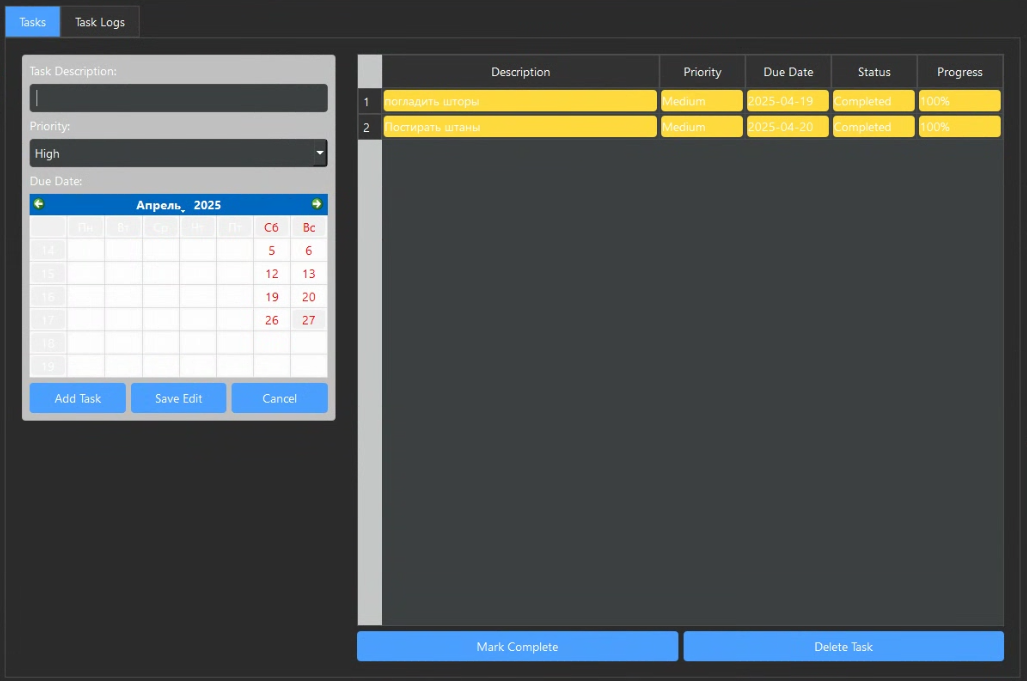This screenshot has height=681, width=1027.
Task: Switch to the Task Logs tab
Action: (100, 22)
